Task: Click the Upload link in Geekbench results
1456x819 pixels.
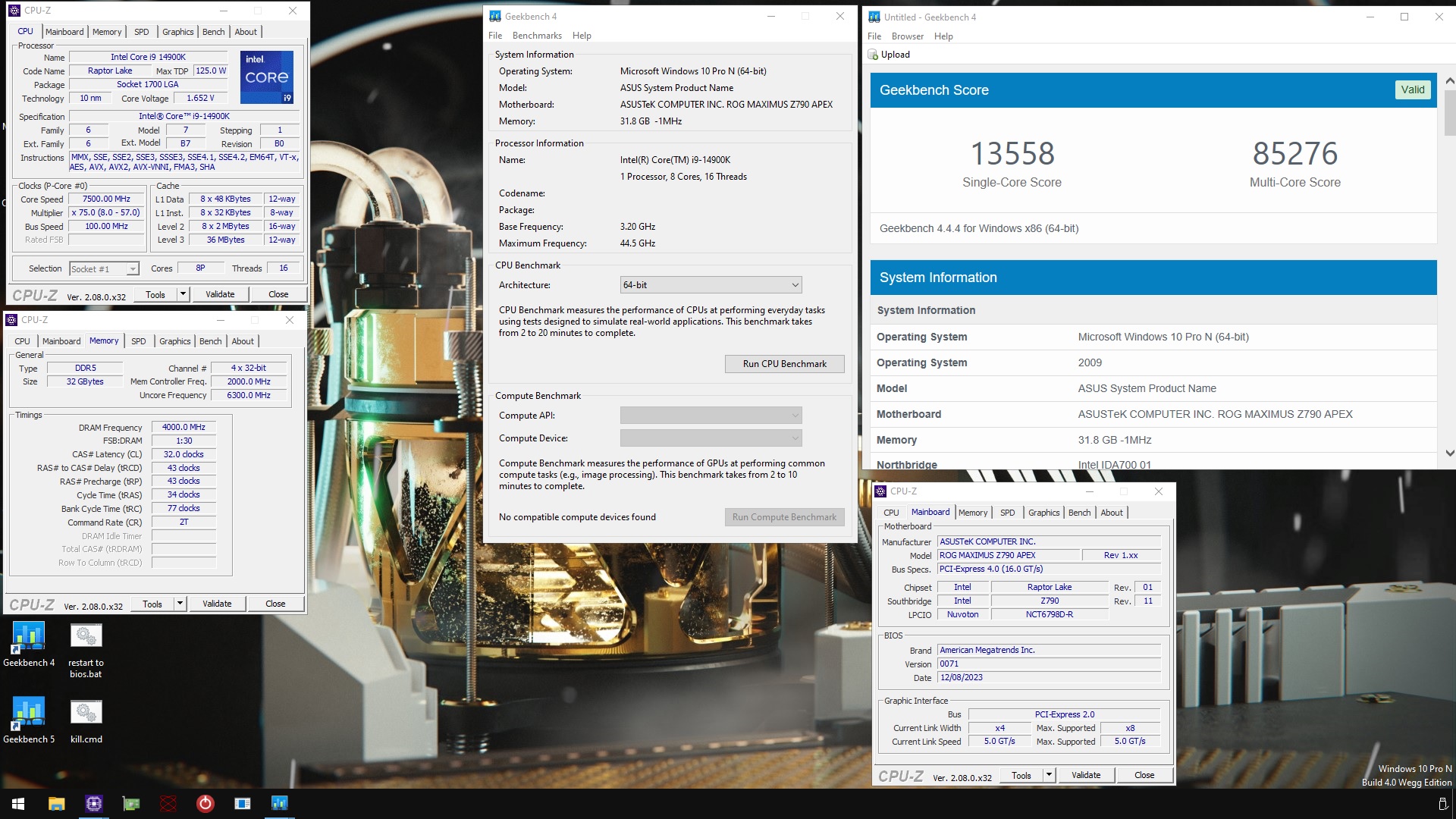Action: pyautogui.click(x=895, y=55)
